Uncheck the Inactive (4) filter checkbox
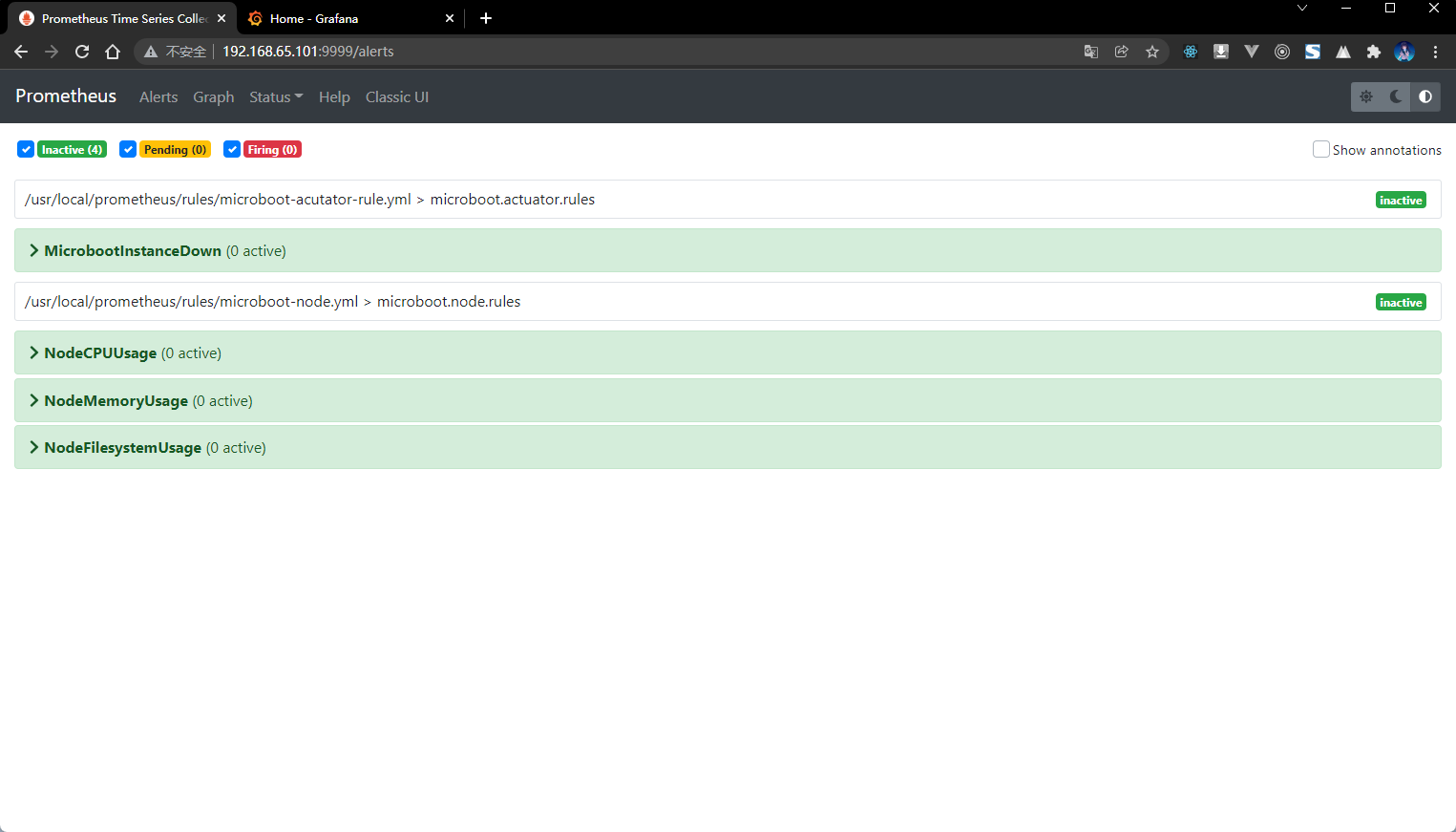This screenshot has height=832, width=1456. point(26,149)
